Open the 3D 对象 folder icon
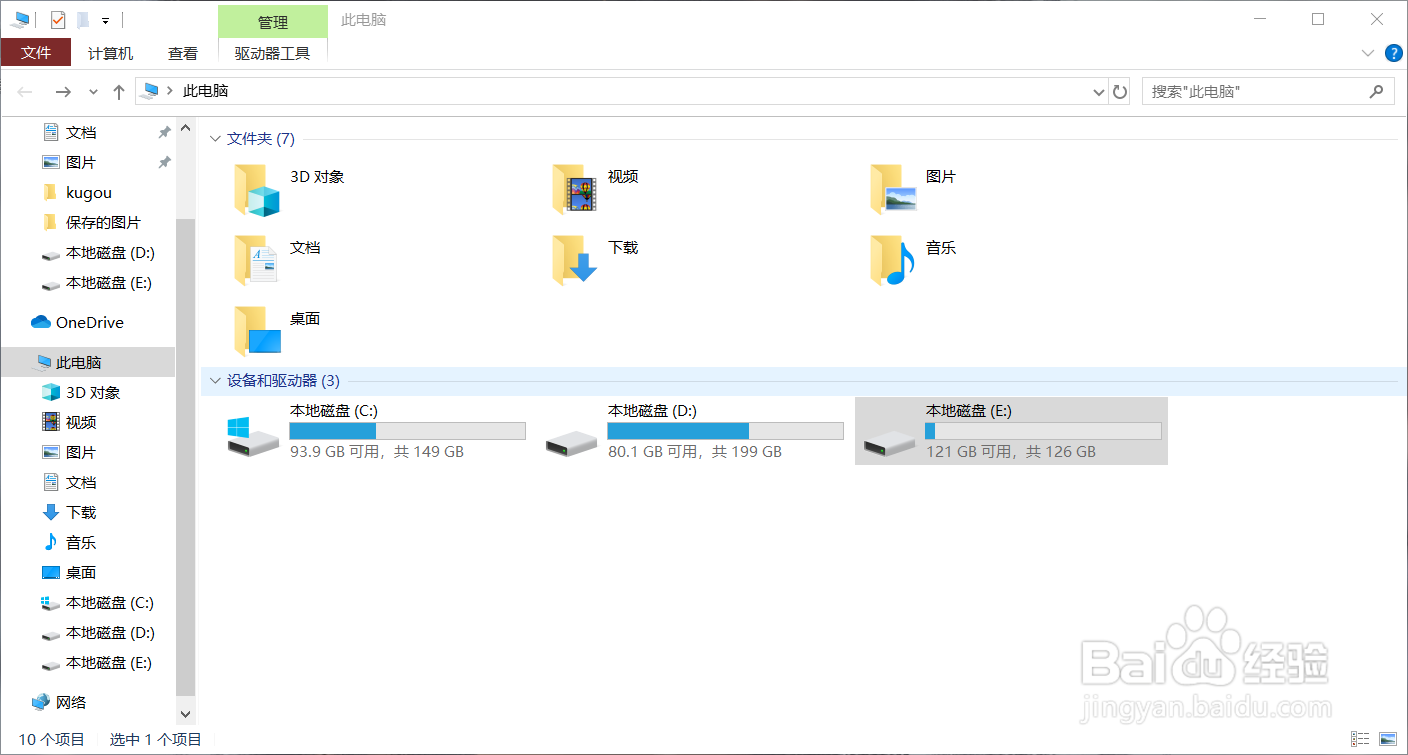Screen dimensions: 1408x755 [256, 190]
